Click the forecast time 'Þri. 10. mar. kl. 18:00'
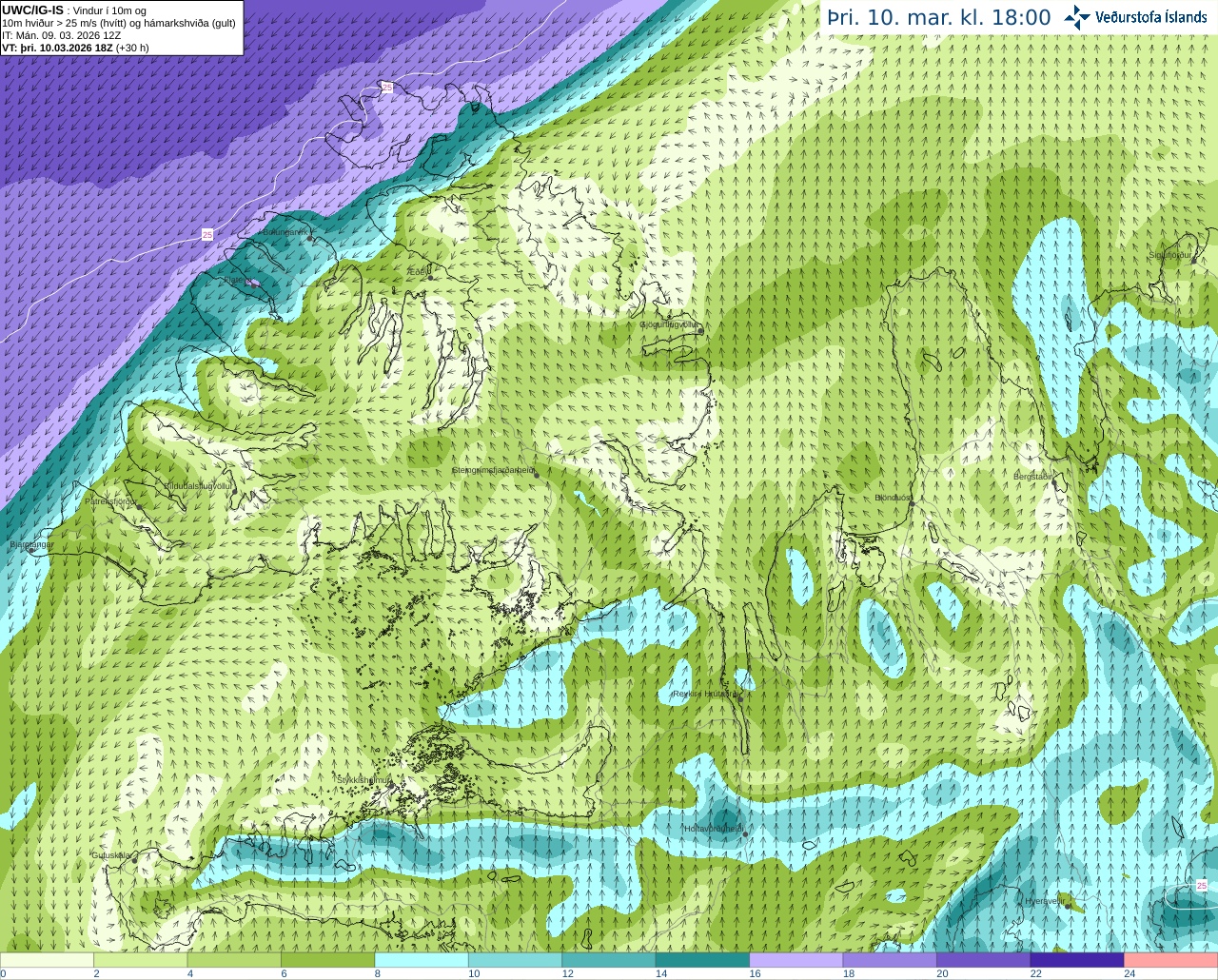Screen dimensions: 1218x980 tap(939, 18)
